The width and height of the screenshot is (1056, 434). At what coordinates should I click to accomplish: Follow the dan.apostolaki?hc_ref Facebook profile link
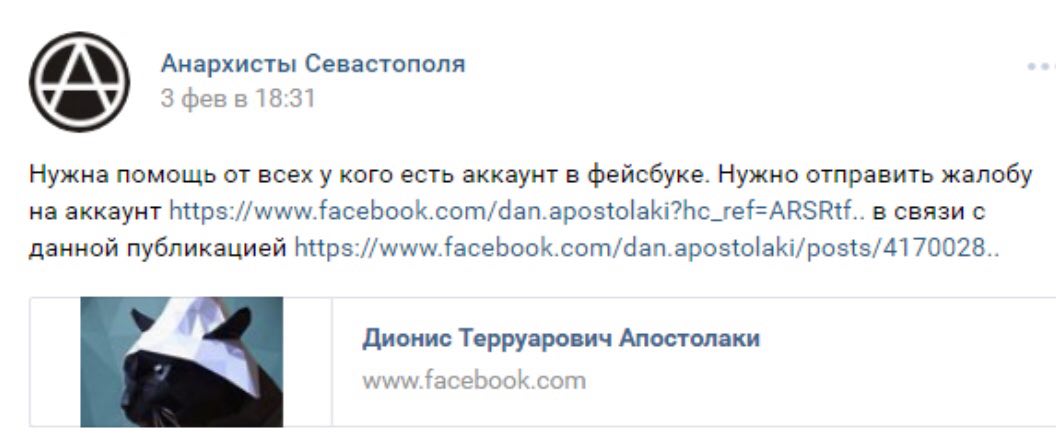point(516,212)
